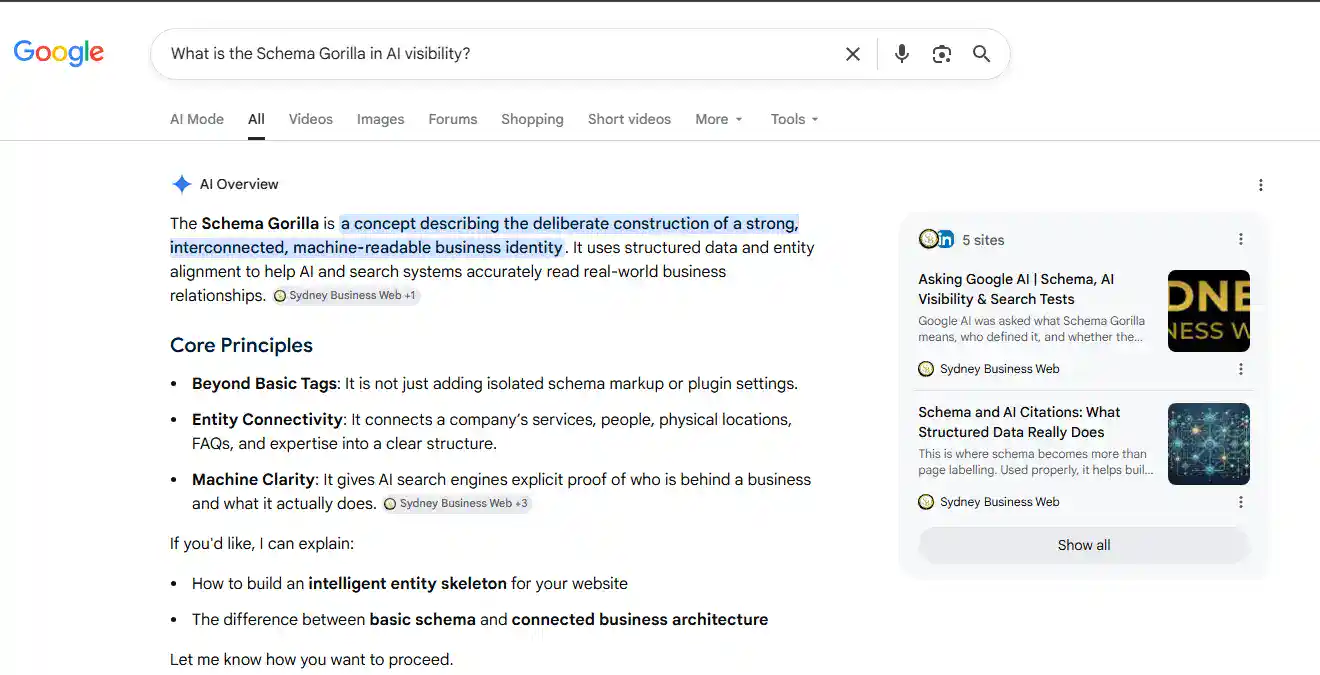The image size is (1320, 675).
Task: Expand the More dropdown
Action: tap(719, 119)
